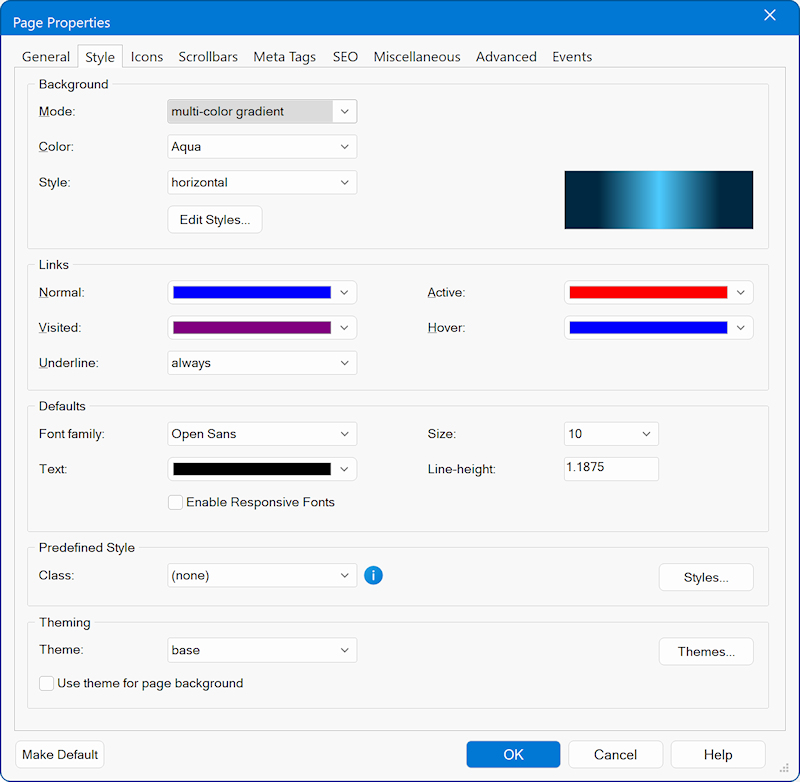
Task: Select the Visited link purple color
Action: tap(252, 328)
